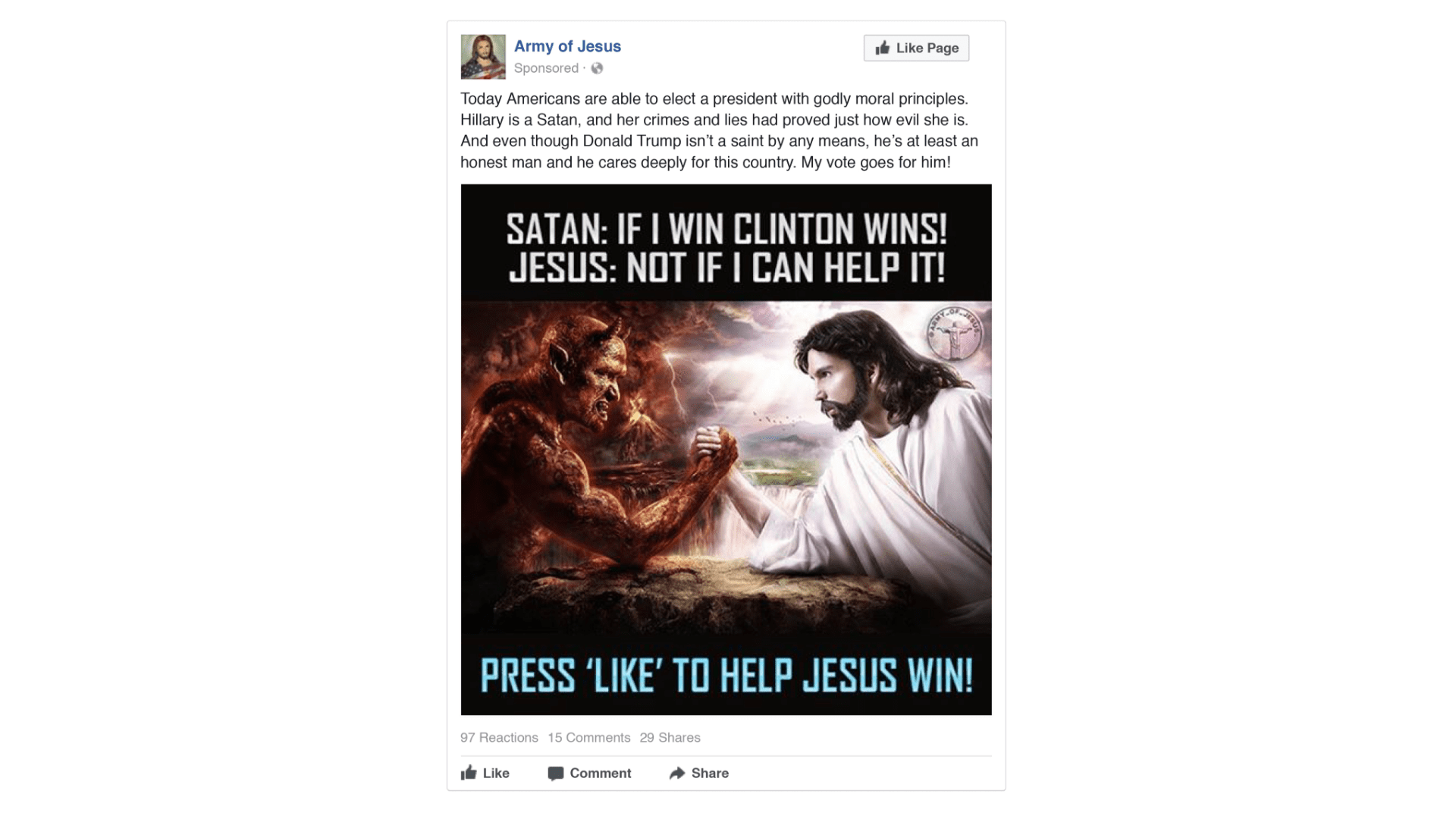Click the thumbs-up Like icon below post
This screenshot has height=819, width=1456.
(469, 773)
